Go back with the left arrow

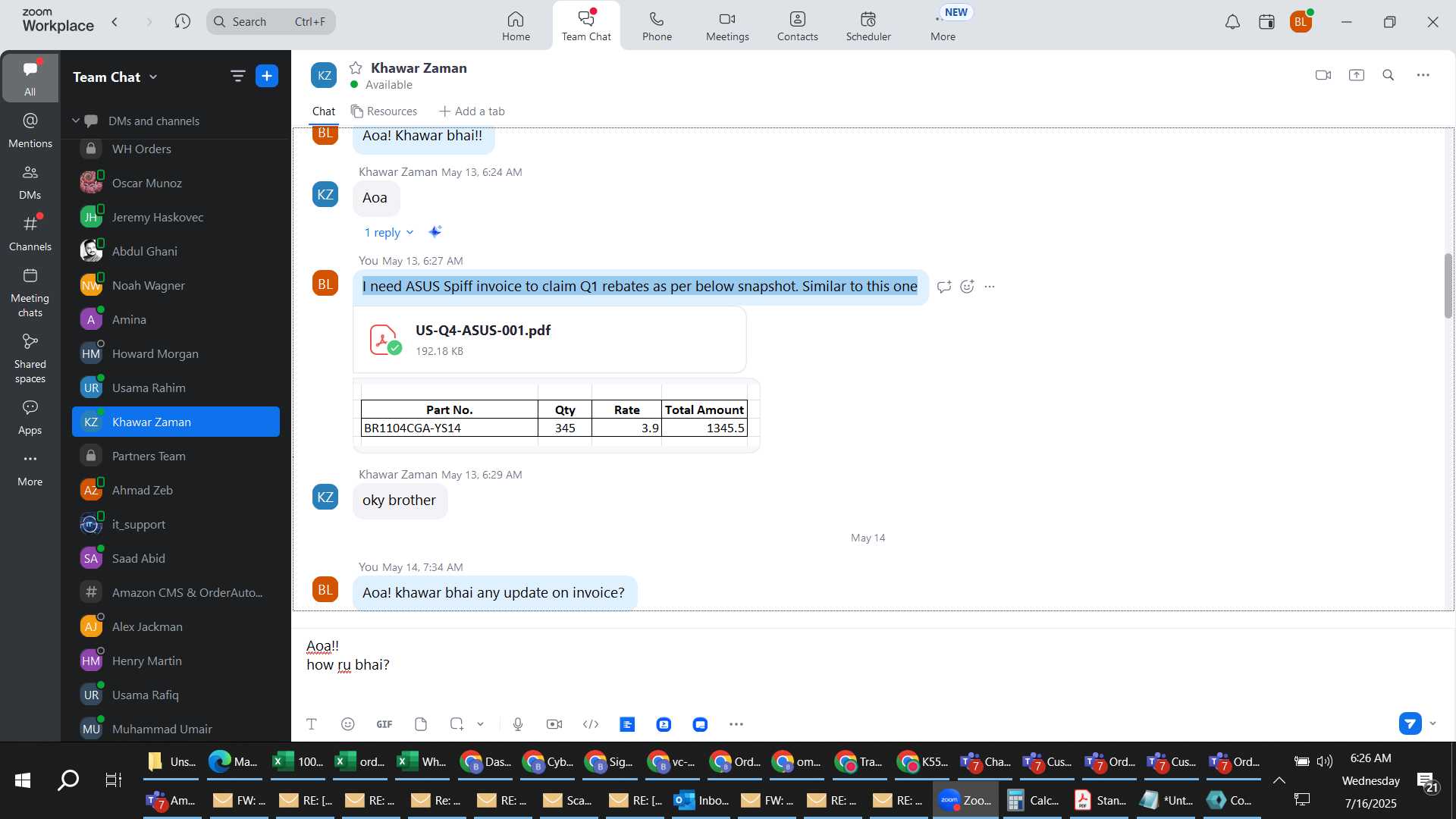point(115,21)
